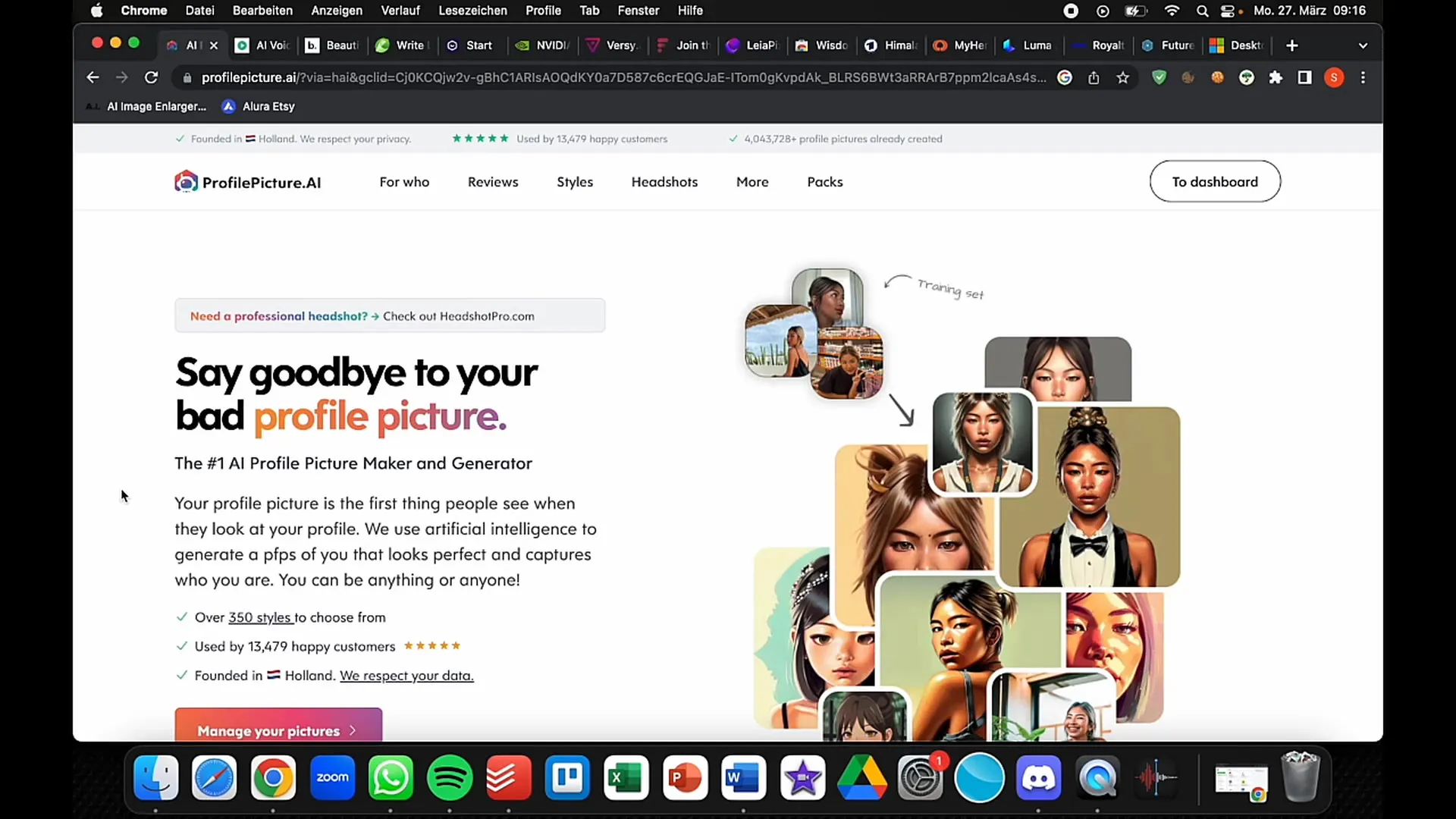The image size is (1456, 819).
Task: Click the Trello icon in dock
Action: [567, 777]
